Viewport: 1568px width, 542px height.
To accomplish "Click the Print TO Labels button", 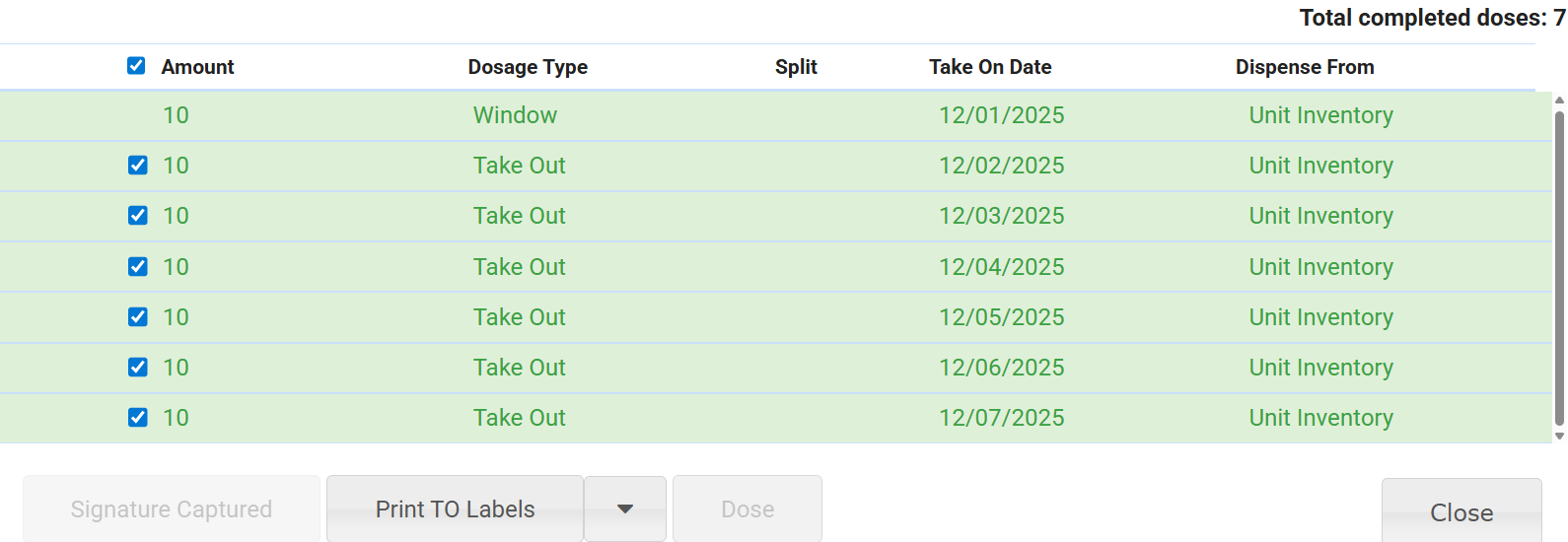I will (x=455, y=508).
